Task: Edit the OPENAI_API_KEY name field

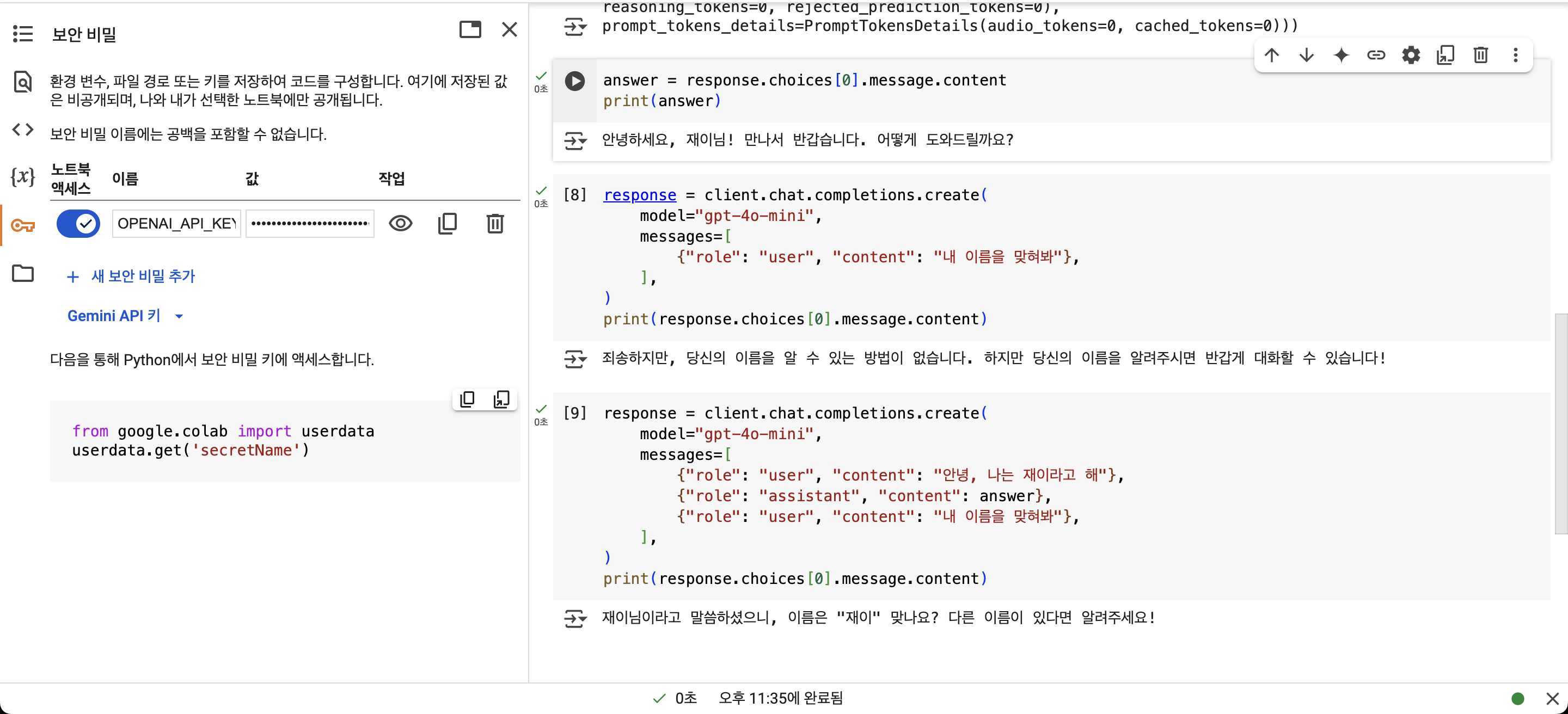Action: pyautogui.click(x=176, y=224)
